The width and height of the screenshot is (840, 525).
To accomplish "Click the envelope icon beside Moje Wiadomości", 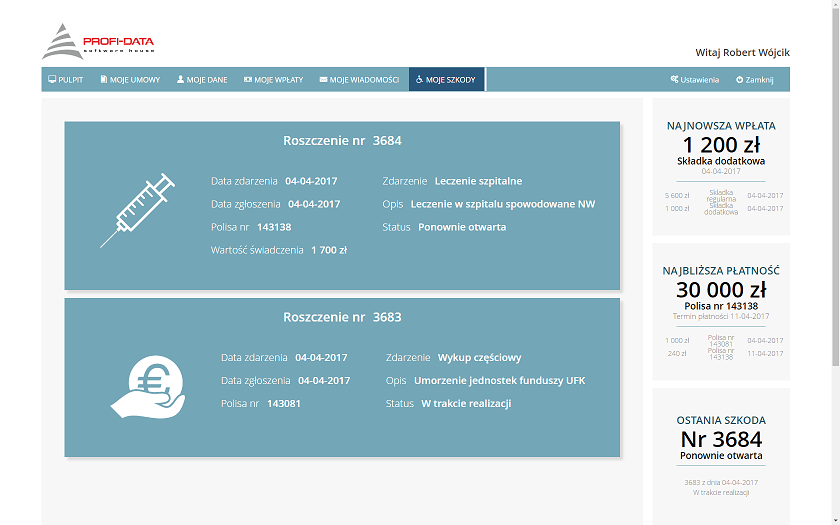I will point(324,79).
